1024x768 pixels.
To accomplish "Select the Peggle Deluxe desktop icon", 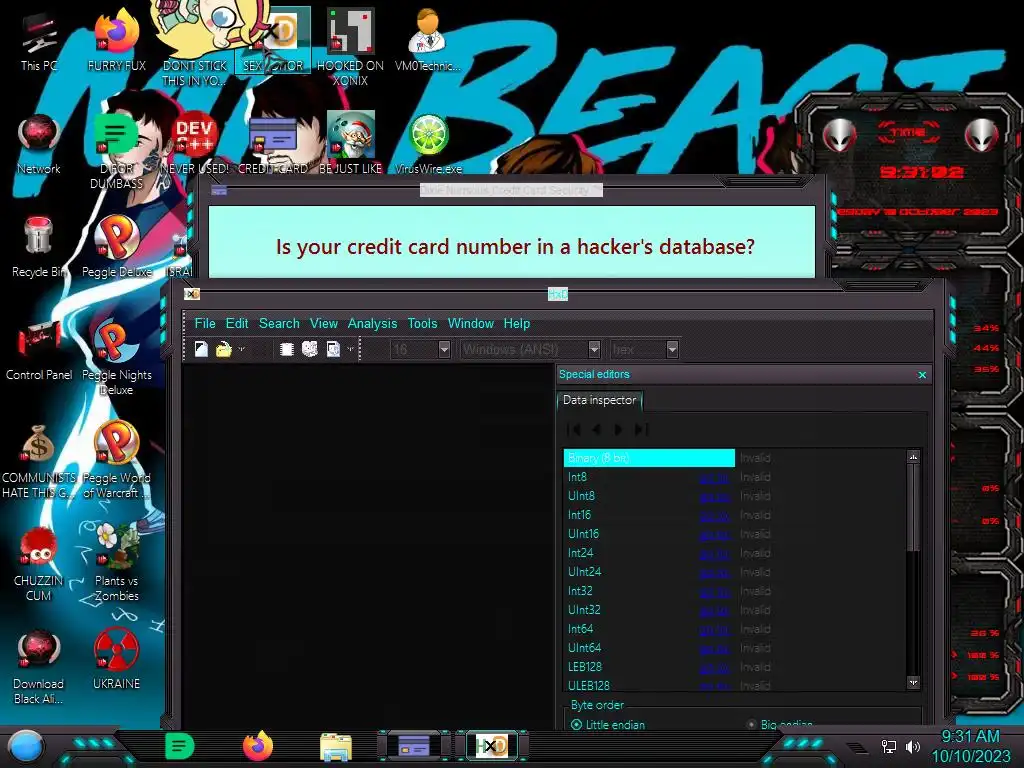I will coord(116,247).
